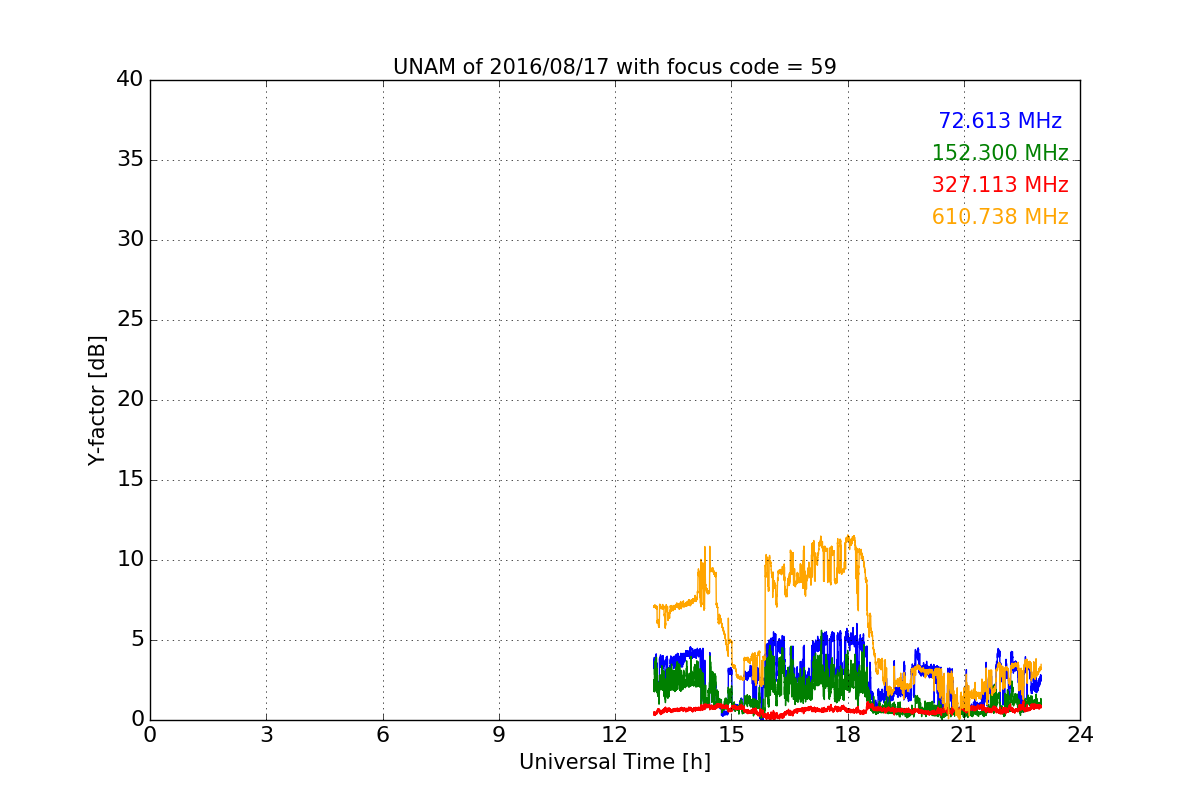Viewport: 1200px width, 800px height.
Task: Click the 'Y-factor [dB]' axis label
Action: (96, 400)
